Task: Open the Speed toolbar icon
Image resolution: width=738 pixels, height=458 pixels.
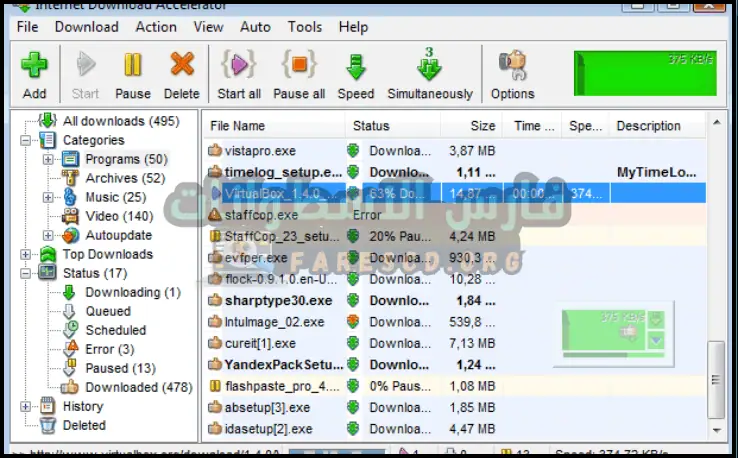Action: 355,68
